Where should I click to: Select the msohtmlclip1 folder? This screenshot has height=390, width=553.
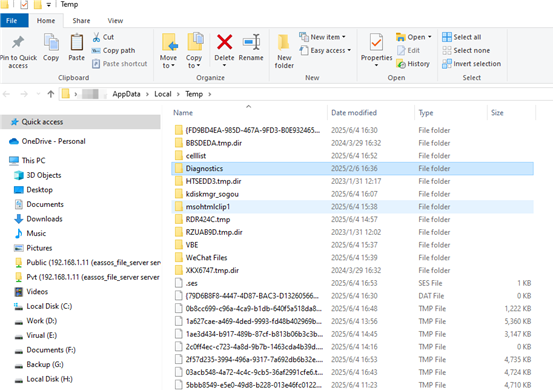click(353, 207)
